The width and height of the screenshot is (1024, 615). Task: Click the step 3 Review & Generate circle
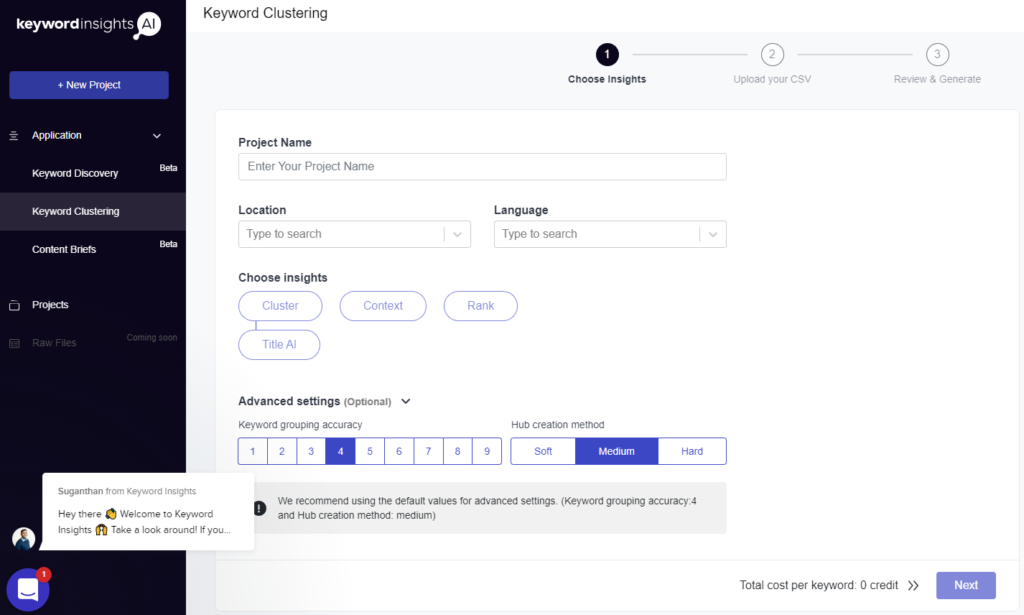click(937, 55)
